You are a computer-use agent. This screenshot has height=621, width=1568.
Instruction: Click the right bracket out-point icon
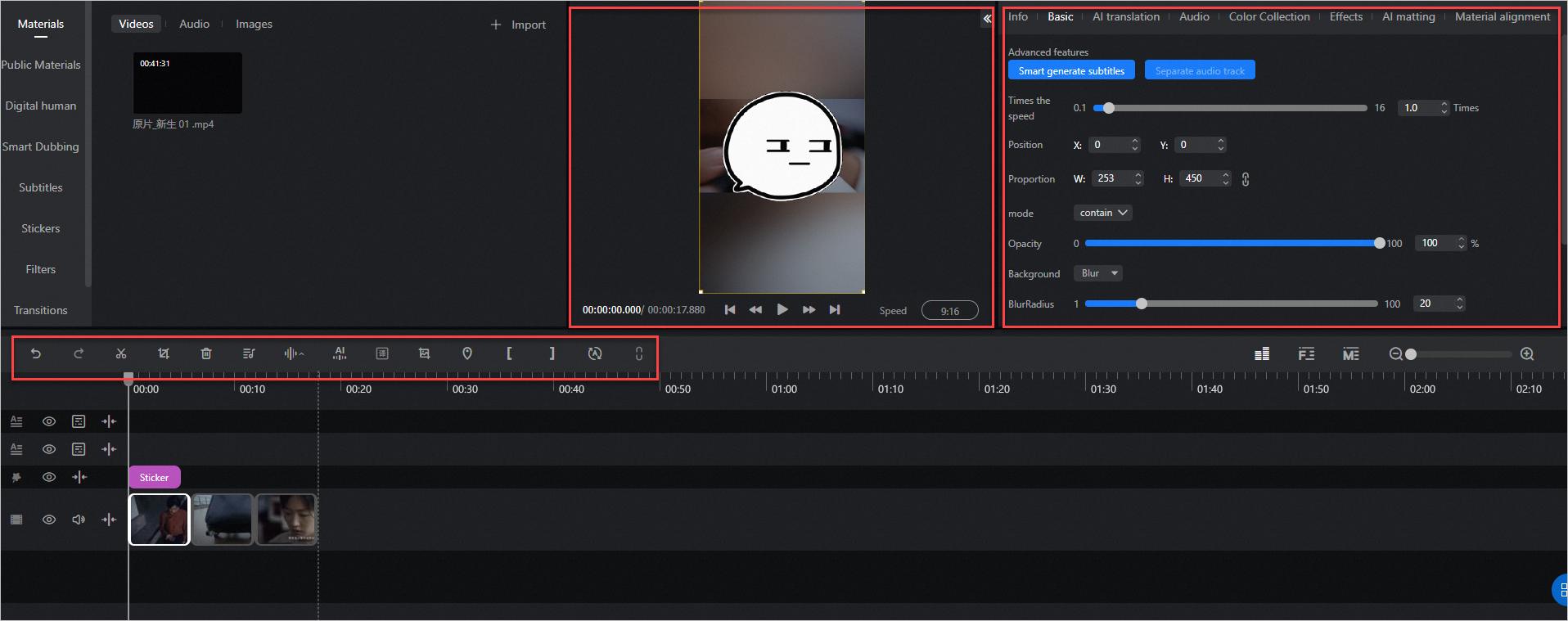click(x=552, y=353)
